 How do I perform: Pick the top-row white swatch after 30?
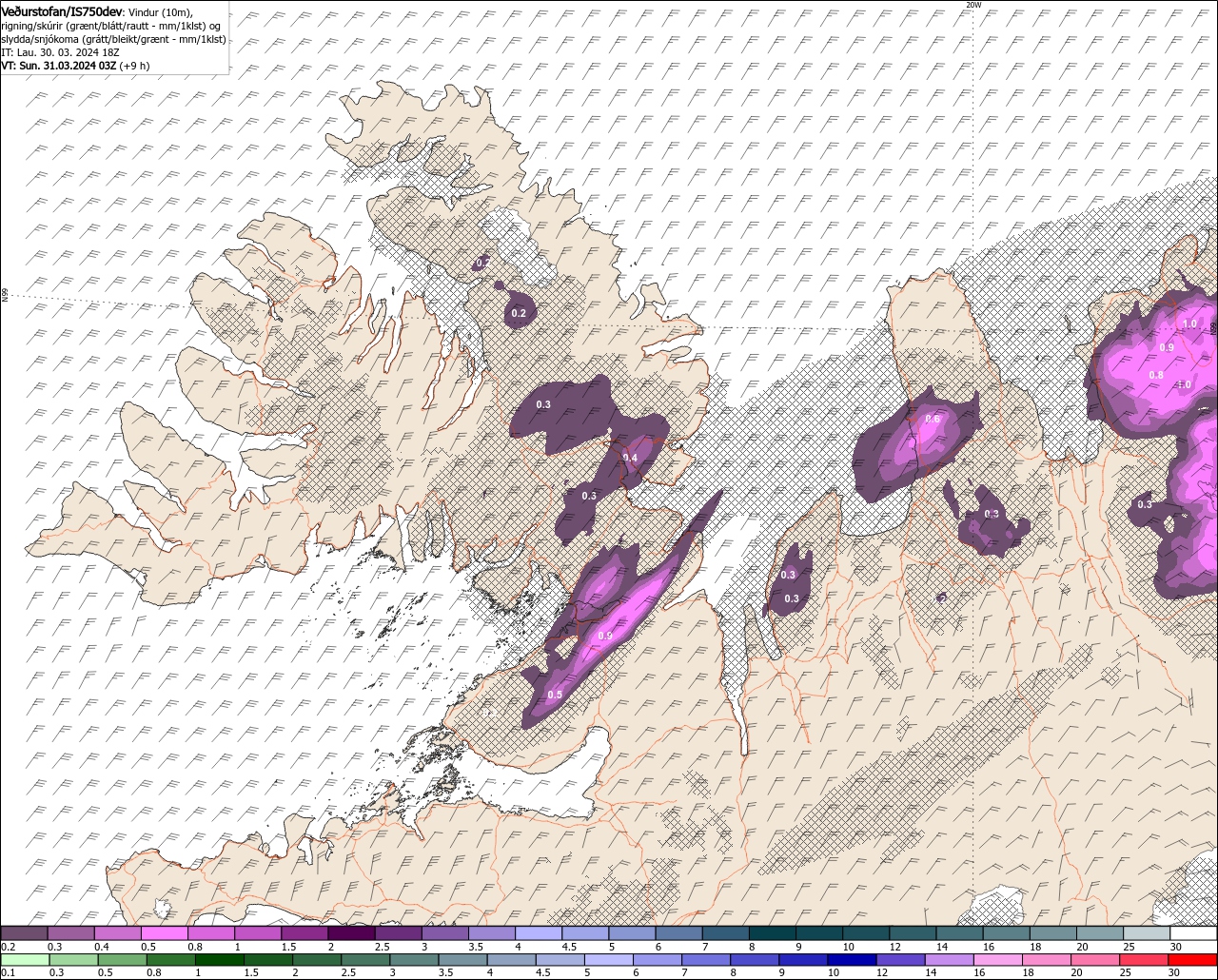pyautogui.click(x=1194, y=933)
